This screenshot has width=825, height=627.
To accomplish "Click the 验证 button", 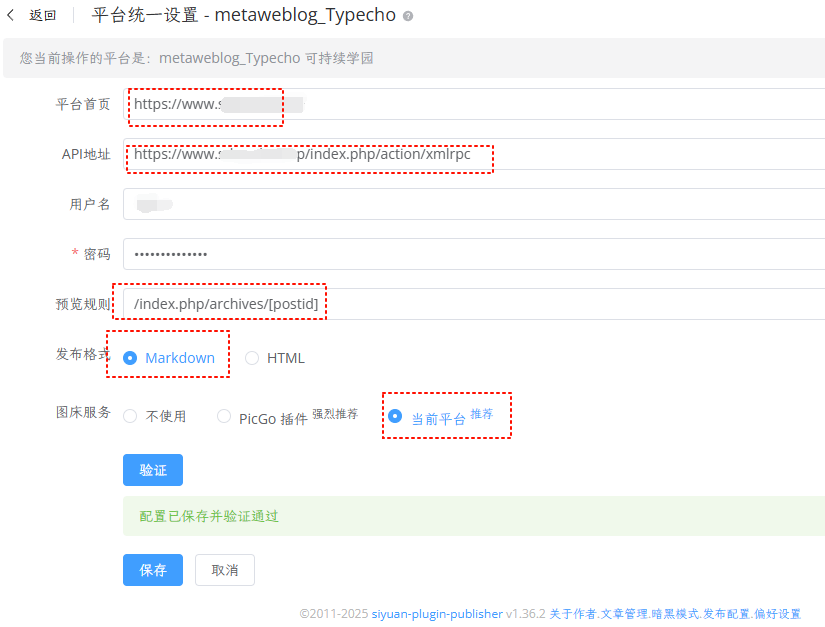I will pyautogui.click(x=152, y=470).
